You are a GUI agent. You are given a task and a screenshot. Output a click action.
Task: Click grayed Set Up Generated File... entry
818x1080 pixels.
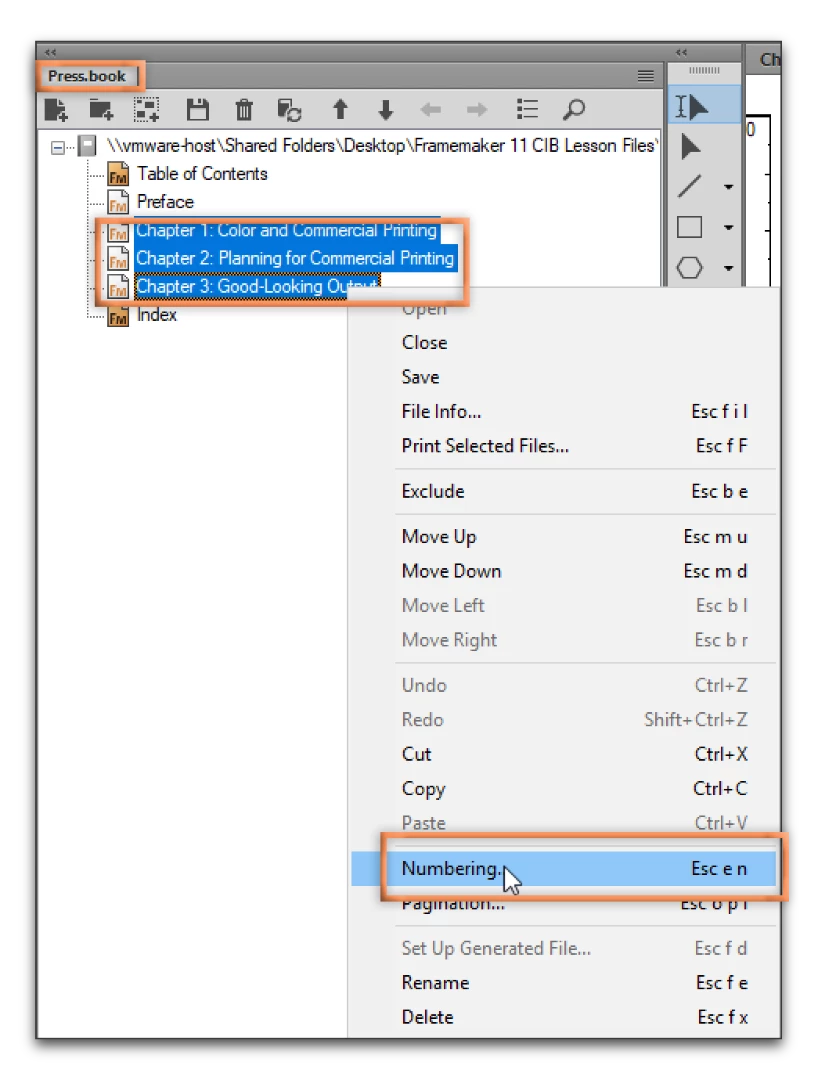563,948
